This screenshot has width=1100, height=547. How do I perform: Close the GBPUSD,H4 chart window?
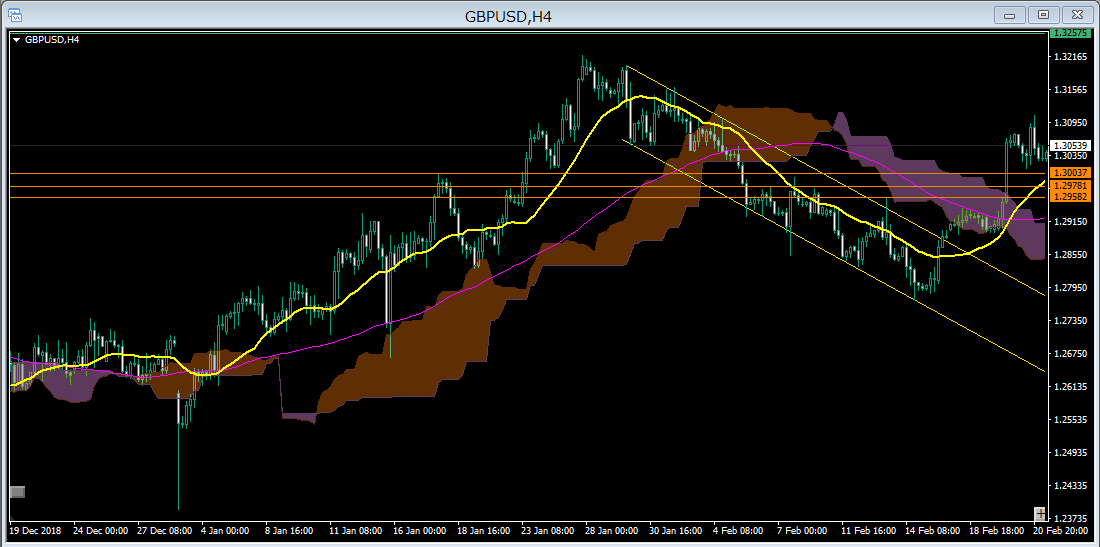pos(1077,15)
